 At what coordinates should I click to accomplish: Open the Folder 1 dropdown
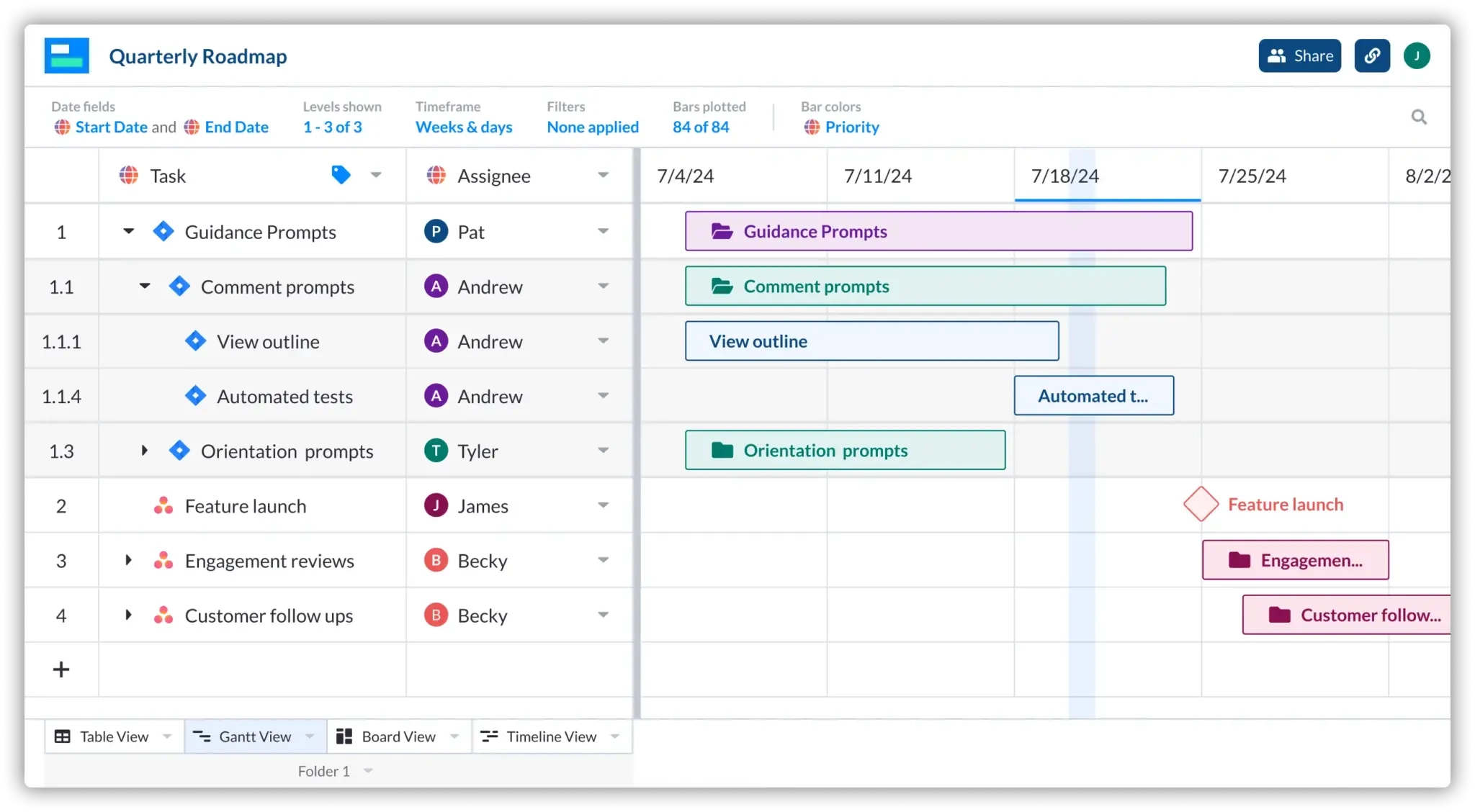[369, 770]
